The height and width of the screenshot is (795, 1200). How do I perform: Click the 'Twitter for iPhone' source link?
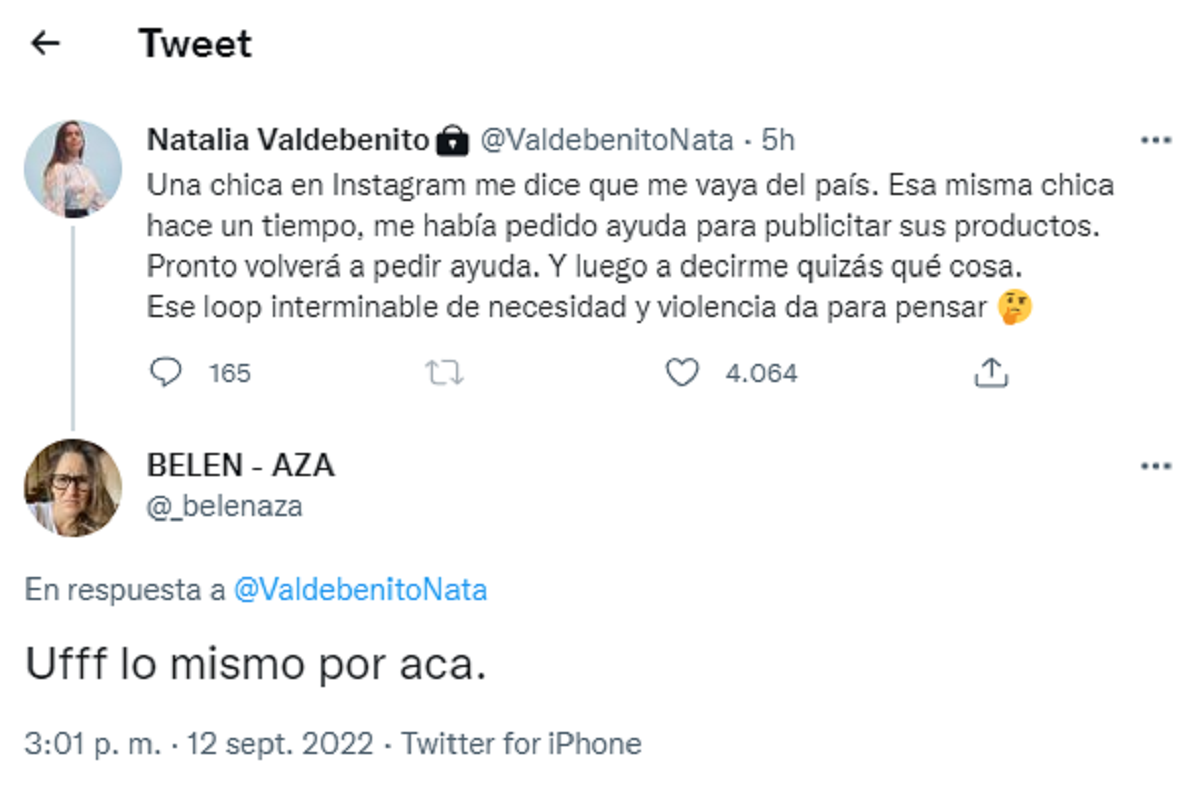coord(521,744)
